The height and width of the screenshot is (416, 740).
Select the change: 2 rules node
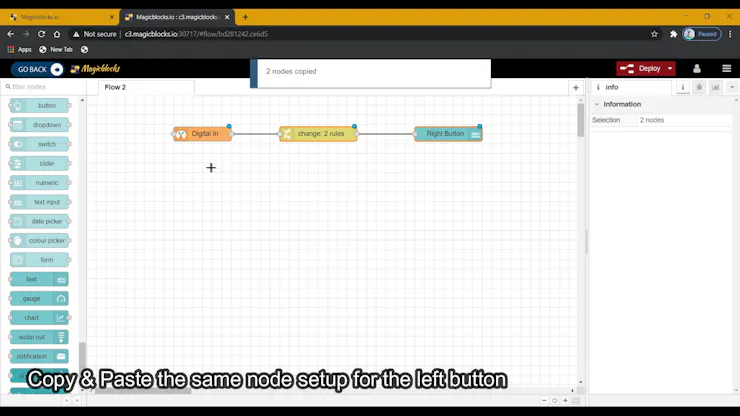click(x=318, y=134)
